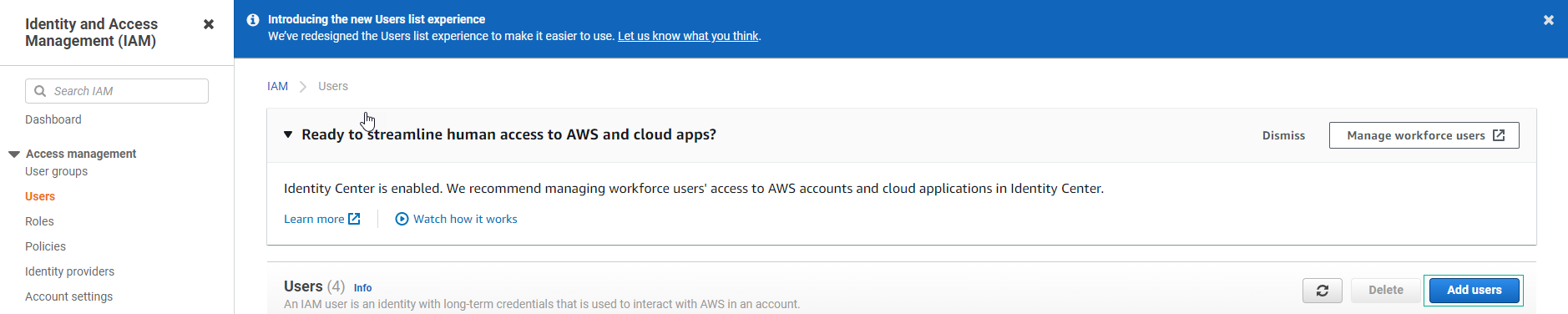Dismiss the blue Users list announcement banner

click(x=1549, y=20)
